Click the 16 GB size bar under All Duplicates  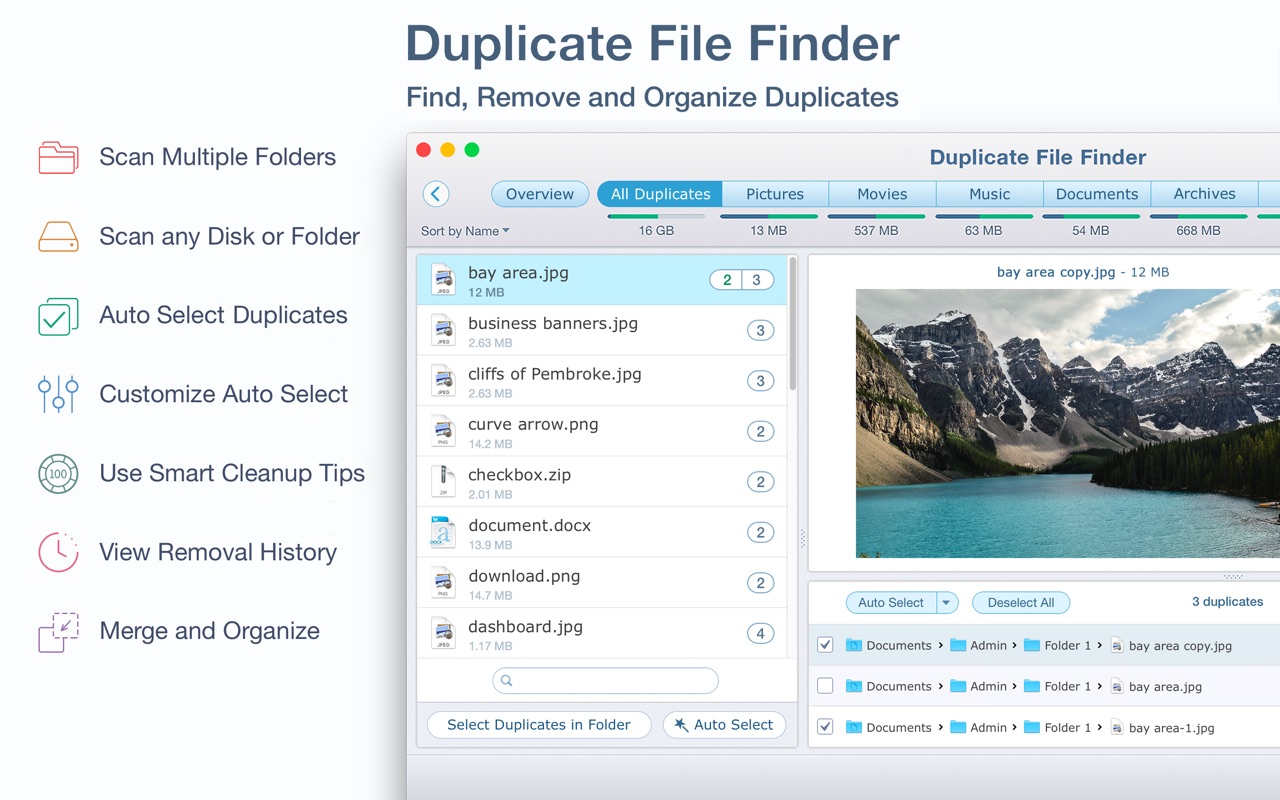[x=656, y=216]
